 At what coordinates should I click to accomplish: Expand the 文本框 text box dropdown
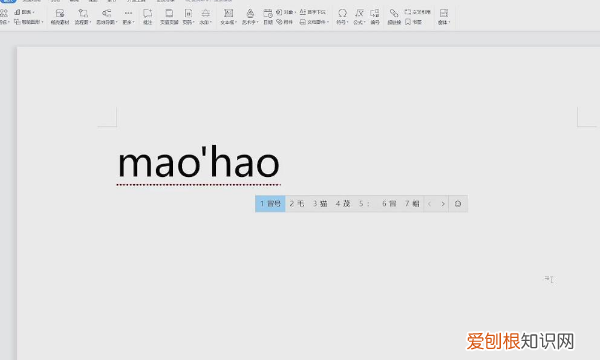click(228, 17)
